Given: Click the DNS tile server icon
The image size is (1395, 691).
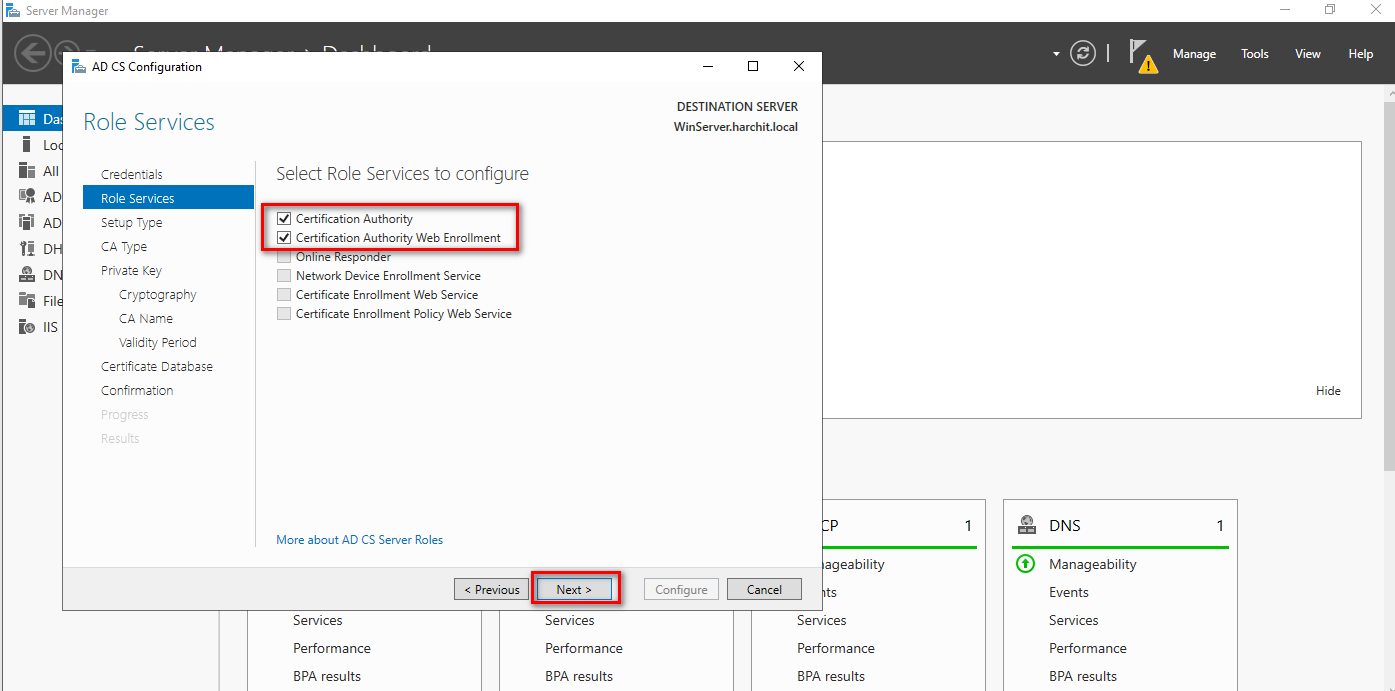Looking at the screenshot, I should point(1026,526).
